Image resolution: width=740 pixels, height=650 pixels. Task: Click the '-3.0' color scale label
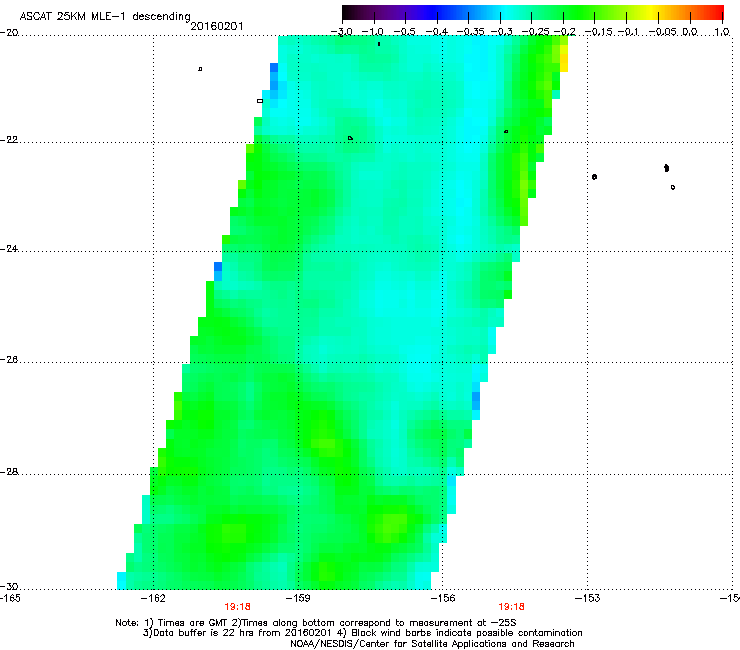[341, 32]
